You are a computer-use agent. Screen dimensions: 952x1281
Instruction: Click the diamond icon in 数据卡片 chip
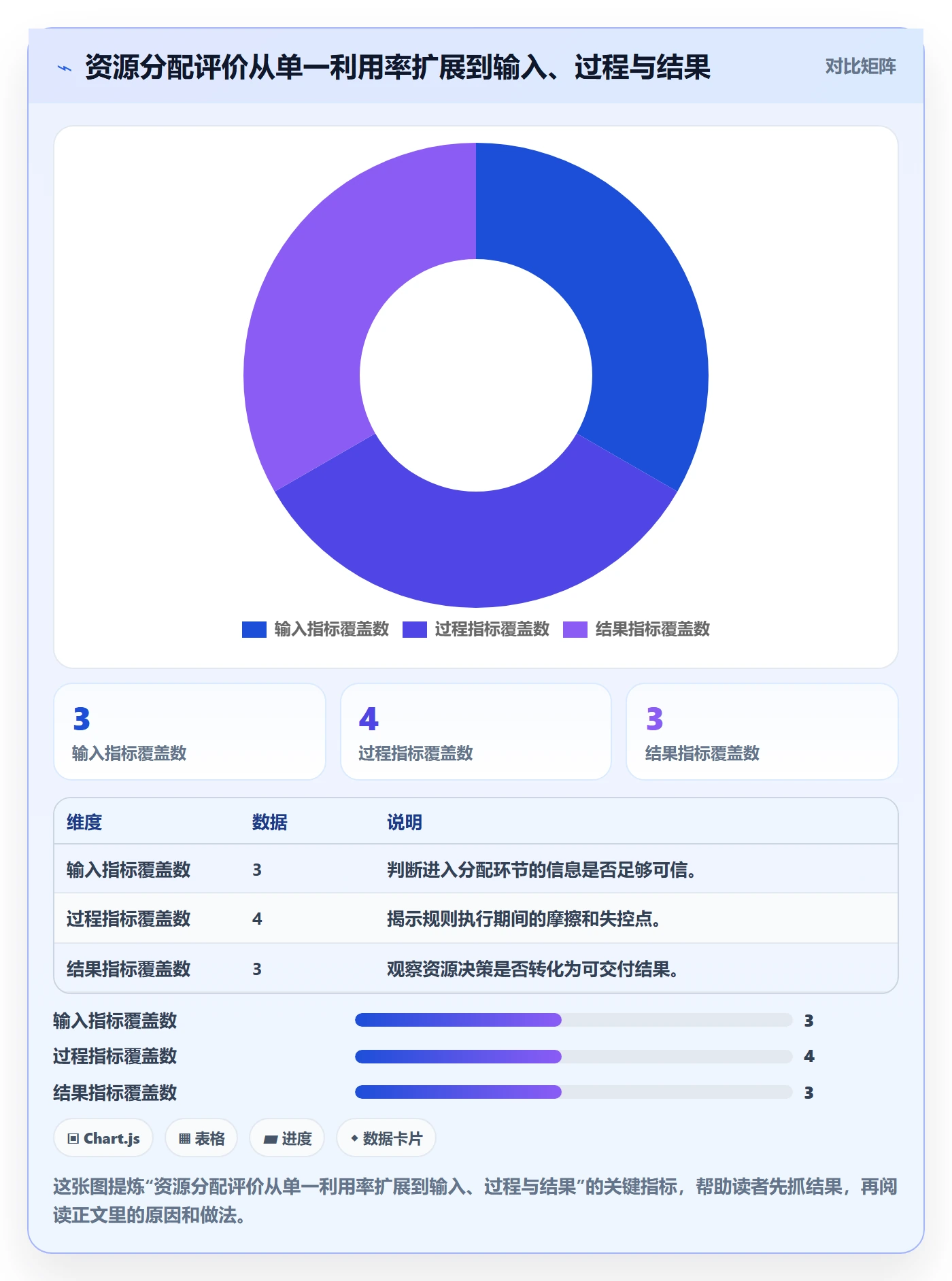pyautogui.click(x=354, y=1138)
